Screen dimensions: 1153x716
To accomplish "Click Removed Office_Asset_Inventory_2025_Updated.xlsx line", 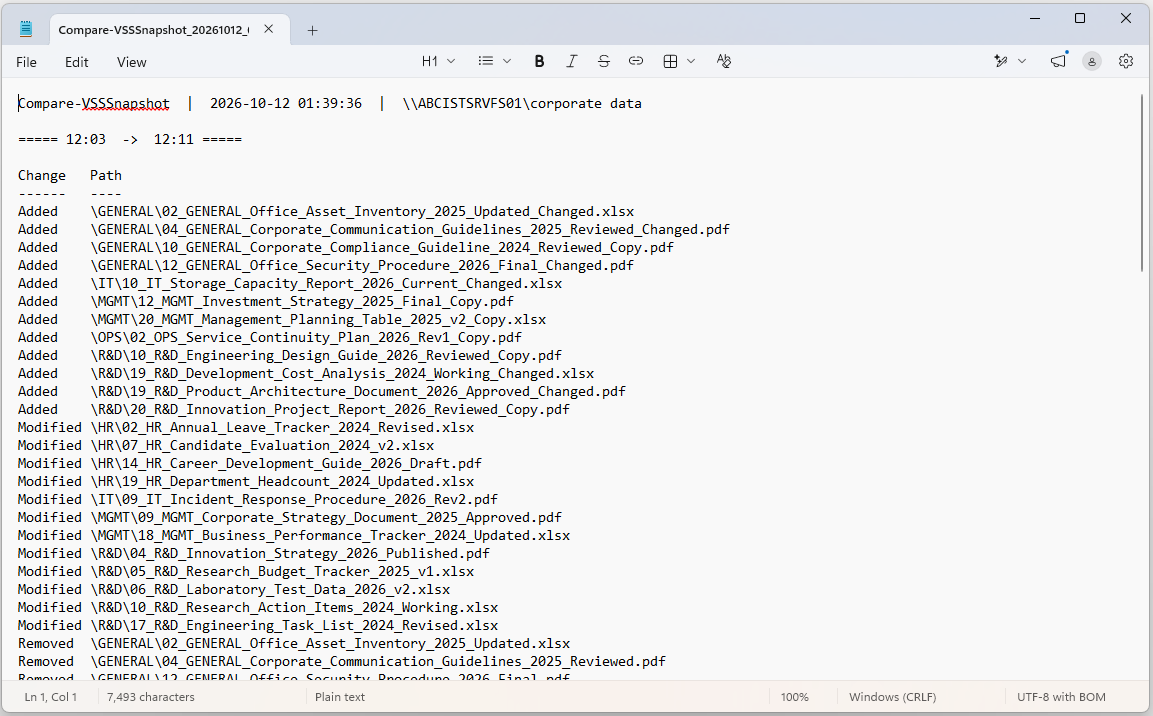I will point(293,644).
